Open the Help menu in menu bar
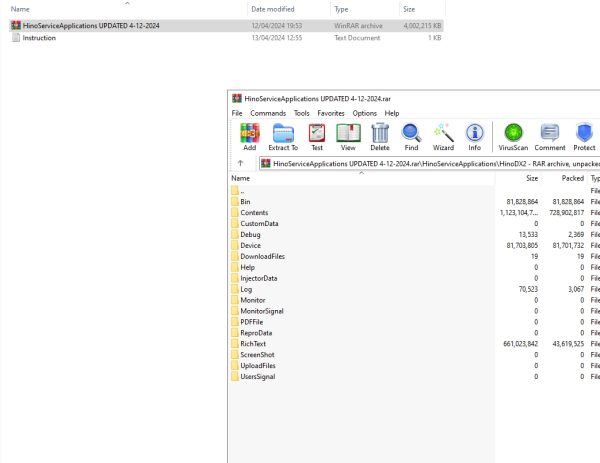 coord(392,113)
